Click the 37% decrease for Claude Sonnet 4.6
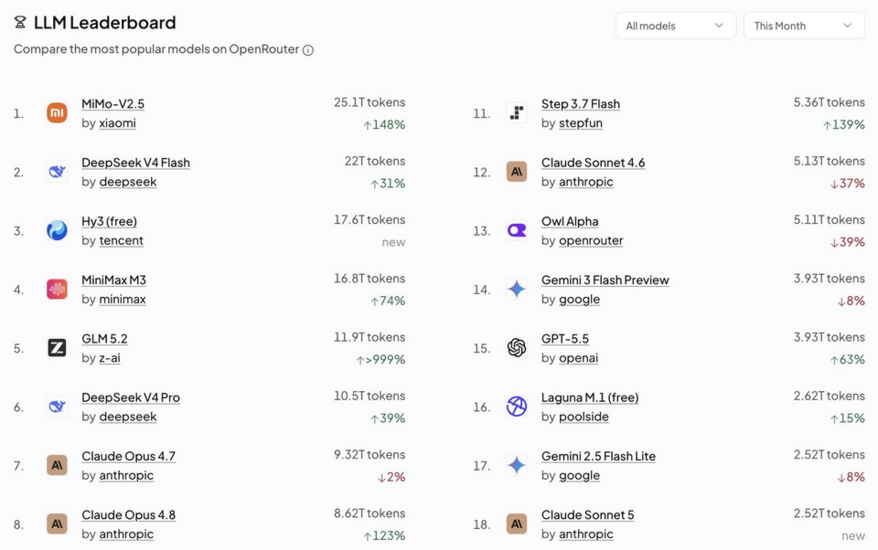This screenshot has height=550, width=878. pyautogui.click(x=847, y=184)
